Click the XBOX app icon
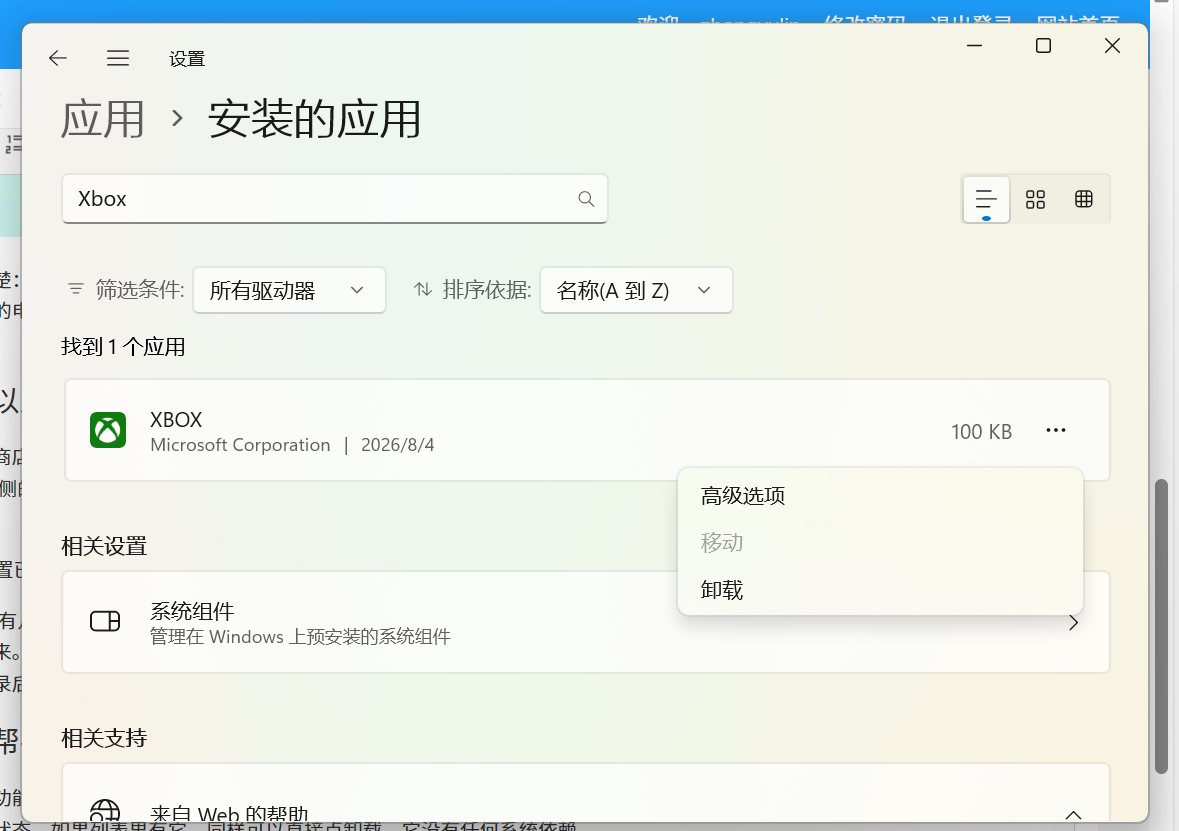 tap(108, 430)
